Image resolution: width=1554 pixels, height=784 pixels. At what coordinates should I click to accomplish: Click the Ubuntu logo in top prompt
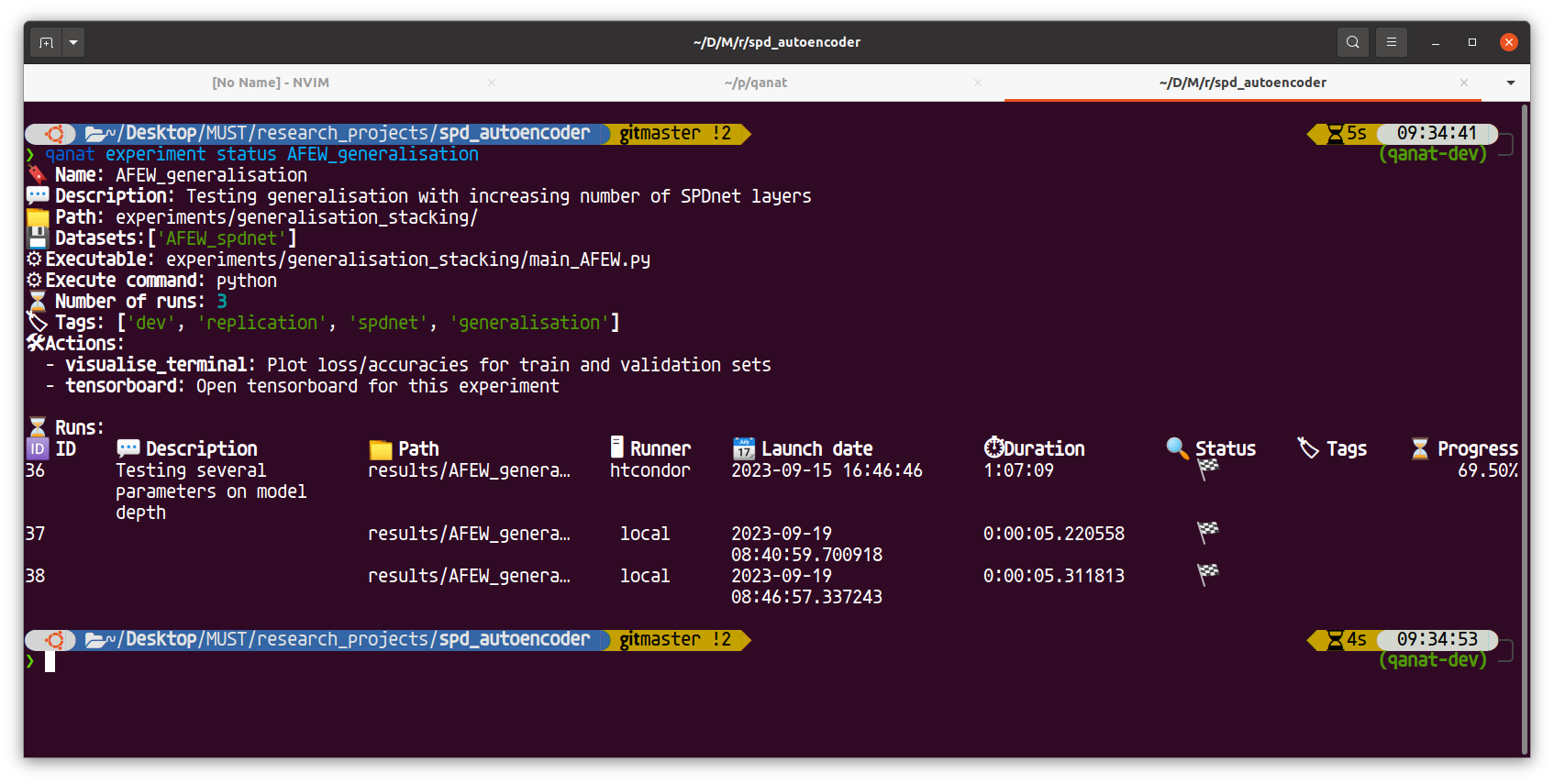tap(54, 134)
